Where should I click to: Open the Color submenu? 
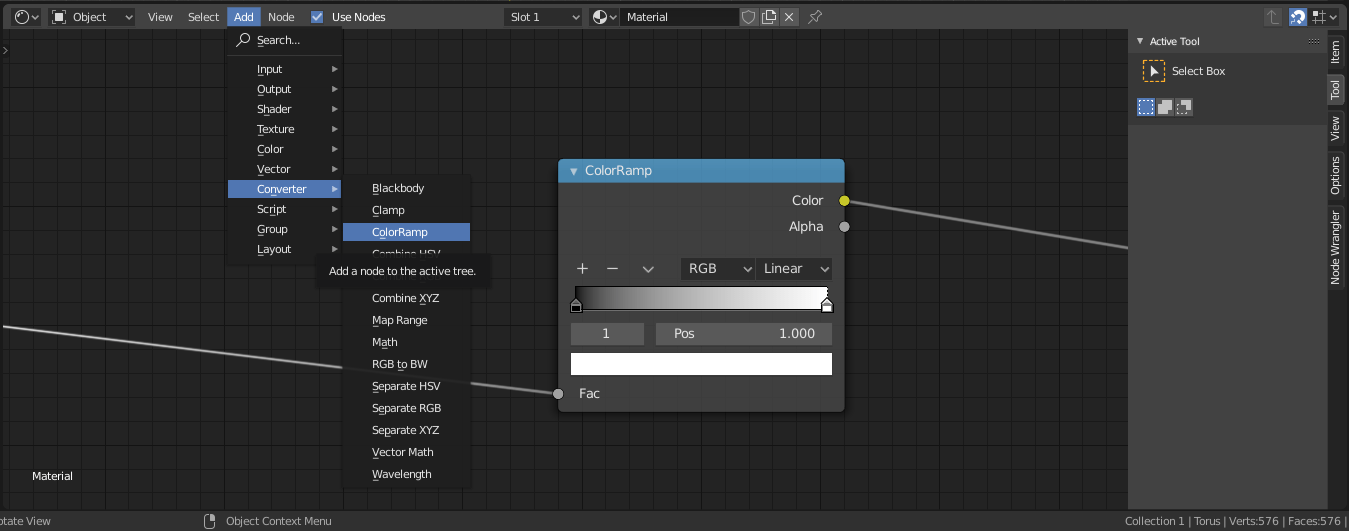(x=285, y=149)
